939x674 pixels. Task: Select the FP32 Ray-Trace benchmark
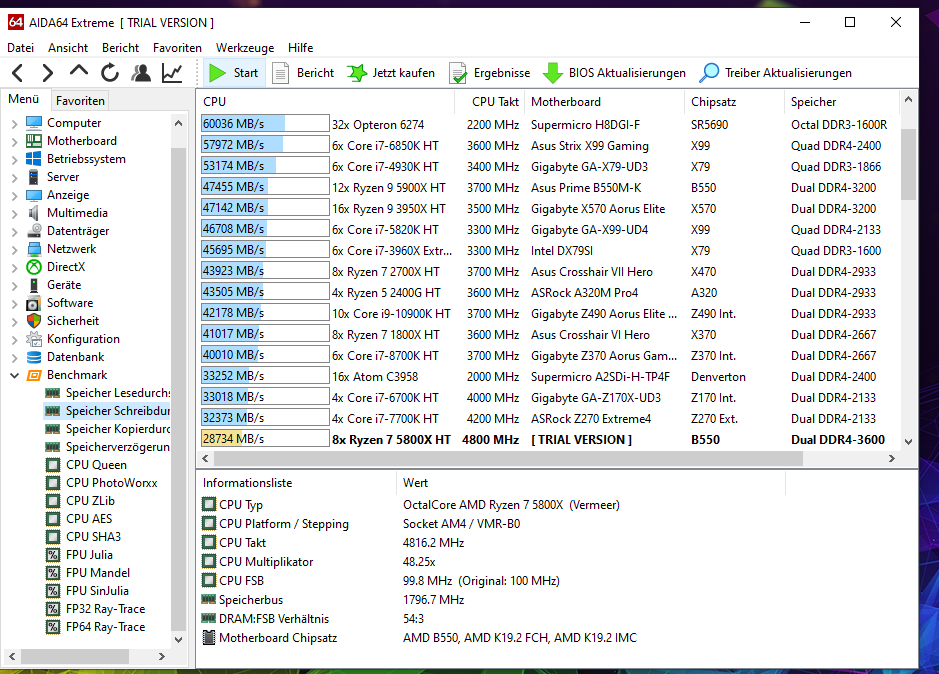point(96,609)
